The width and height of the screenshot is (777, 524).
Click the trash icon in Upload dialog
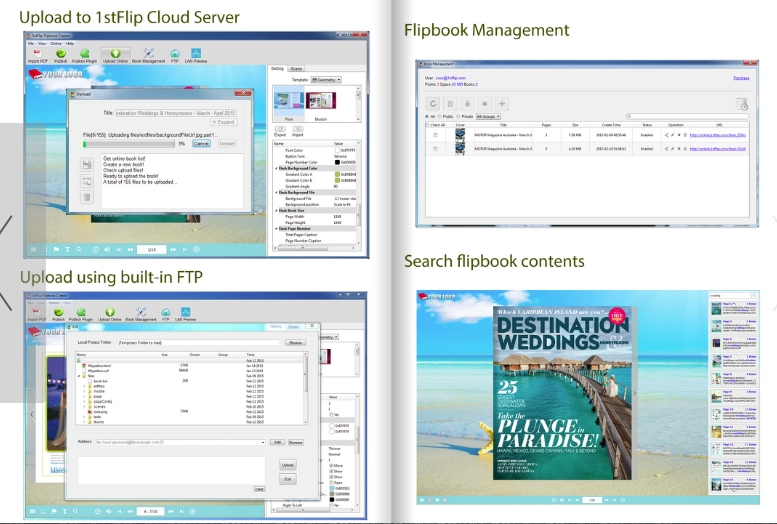pos(87,196)
